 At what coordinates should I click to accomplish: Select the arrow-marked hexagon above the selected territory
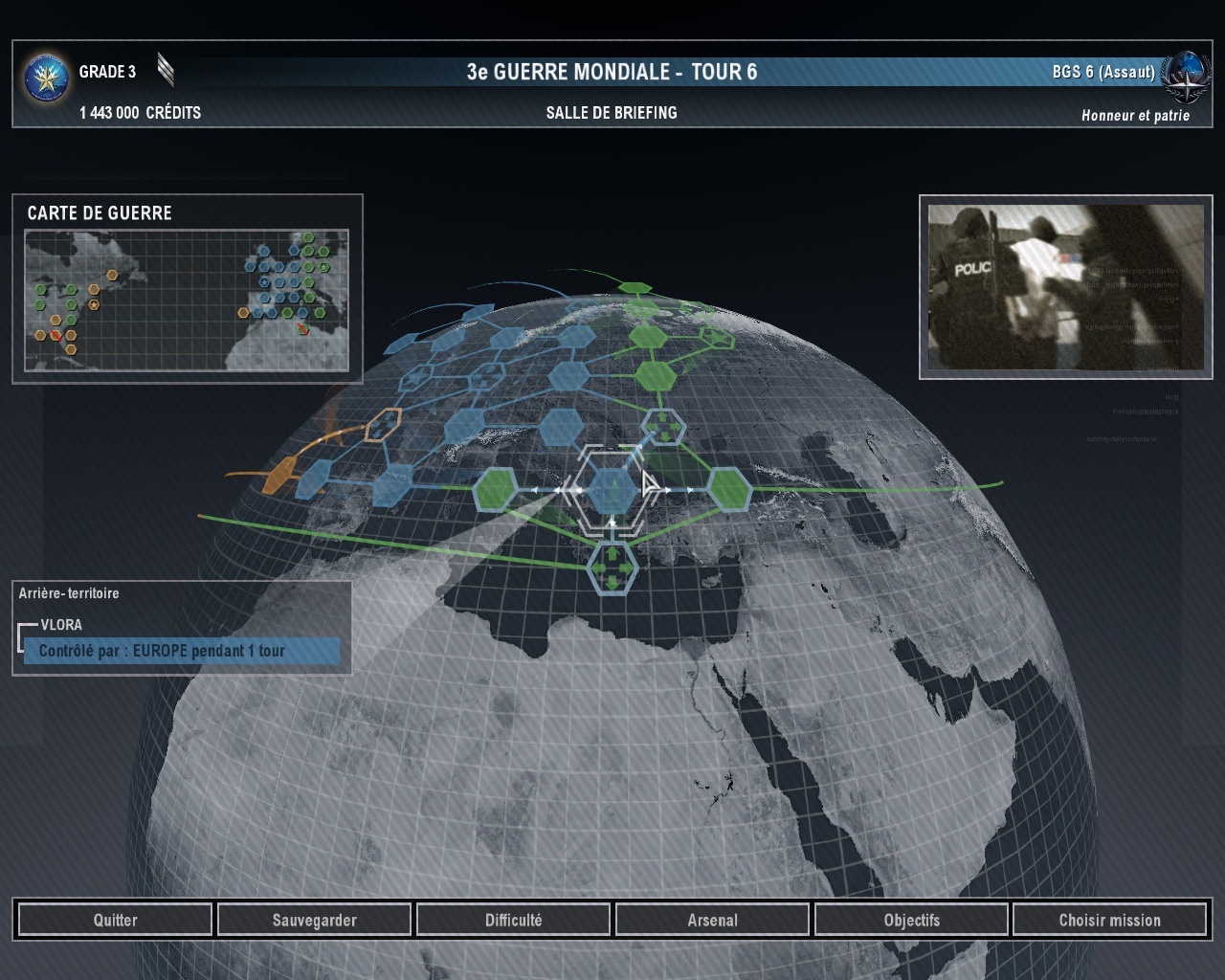[661, 427]
